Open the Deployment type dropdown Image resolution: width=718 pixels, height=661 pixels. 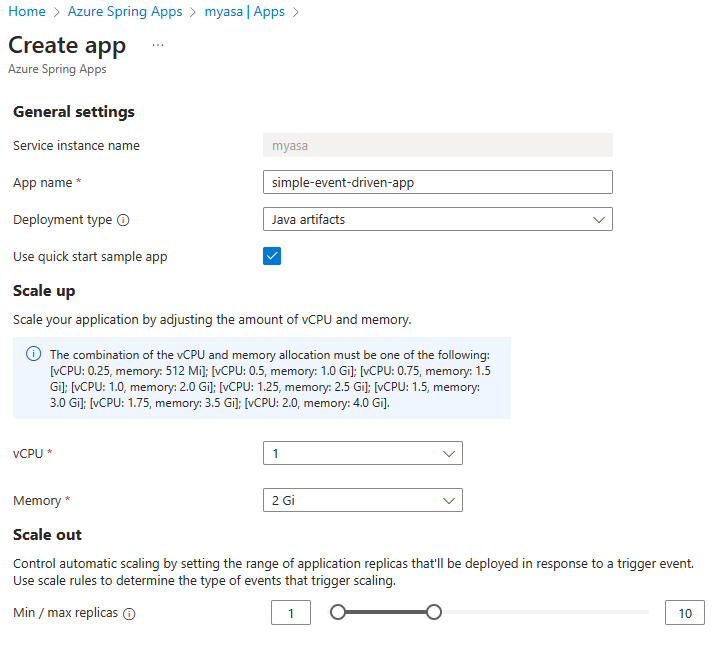click(x=436, y=219)
